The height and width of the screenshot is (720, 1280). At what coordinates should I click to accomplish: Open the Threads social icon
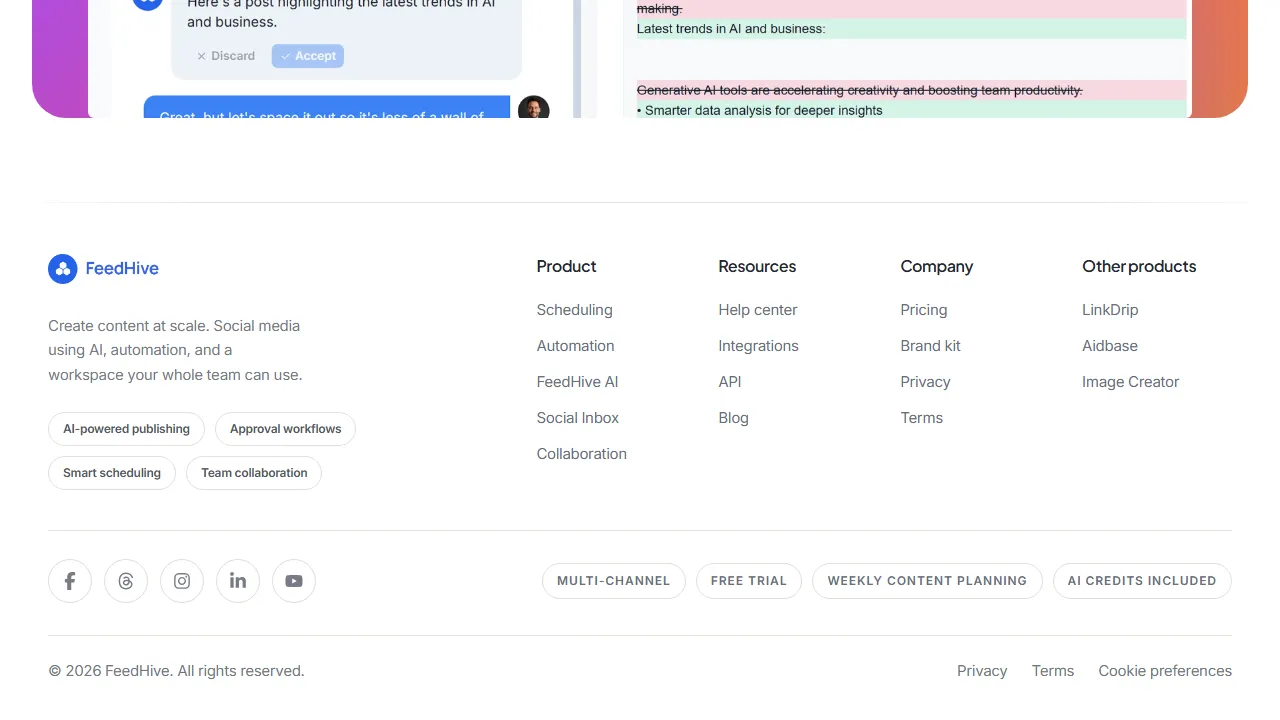pos(126,581)
